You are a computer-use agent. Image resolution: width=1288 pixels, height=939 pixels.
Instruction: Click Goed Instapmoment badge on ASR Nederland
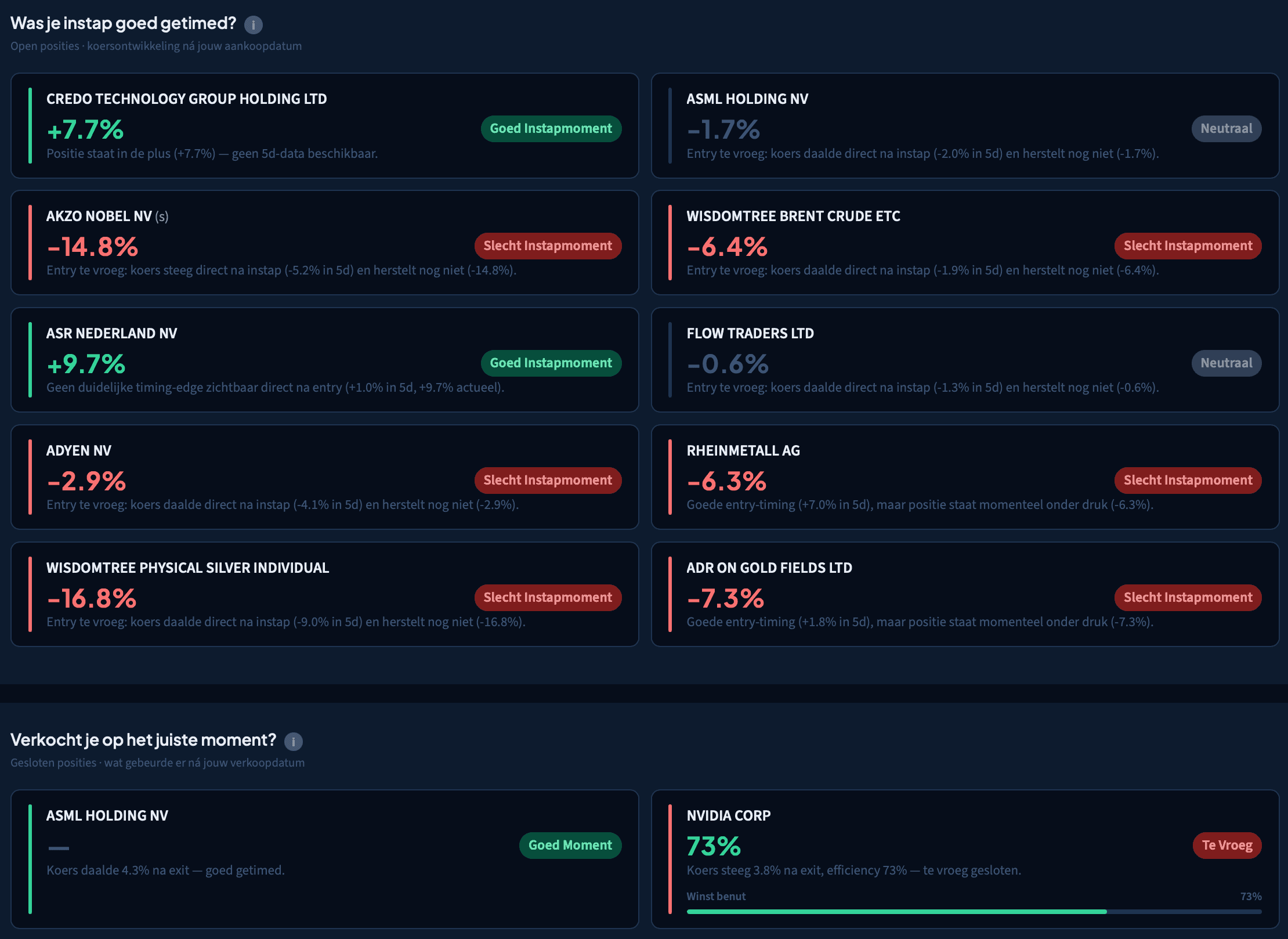tap(551, 363)
